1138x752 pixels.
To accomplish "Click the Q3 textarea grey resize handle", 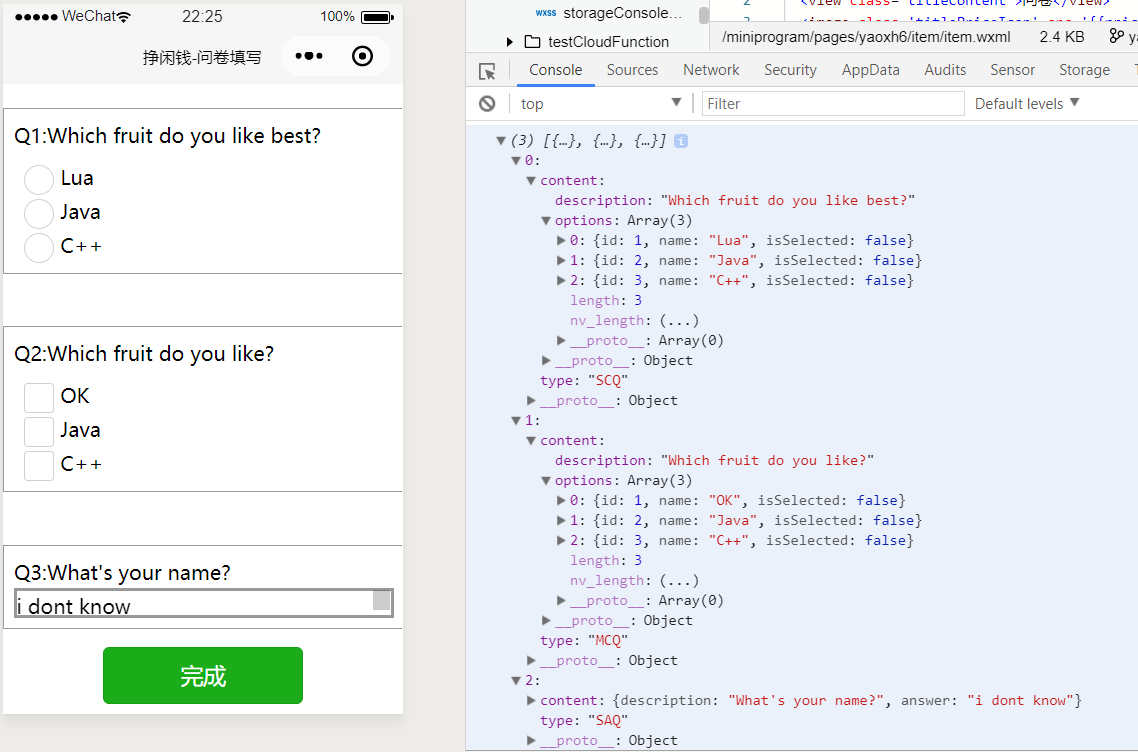I will coord(382,600).
